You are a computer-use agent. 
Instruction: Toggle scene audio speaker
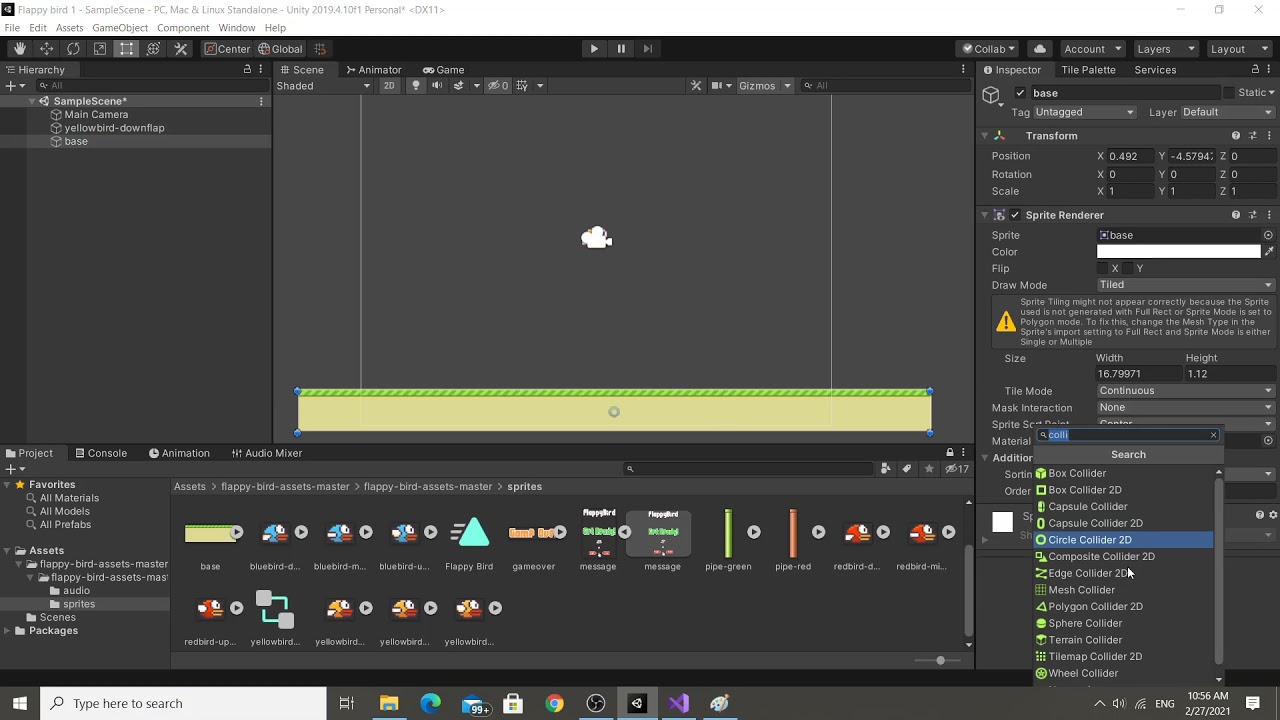tap(437, 86)
